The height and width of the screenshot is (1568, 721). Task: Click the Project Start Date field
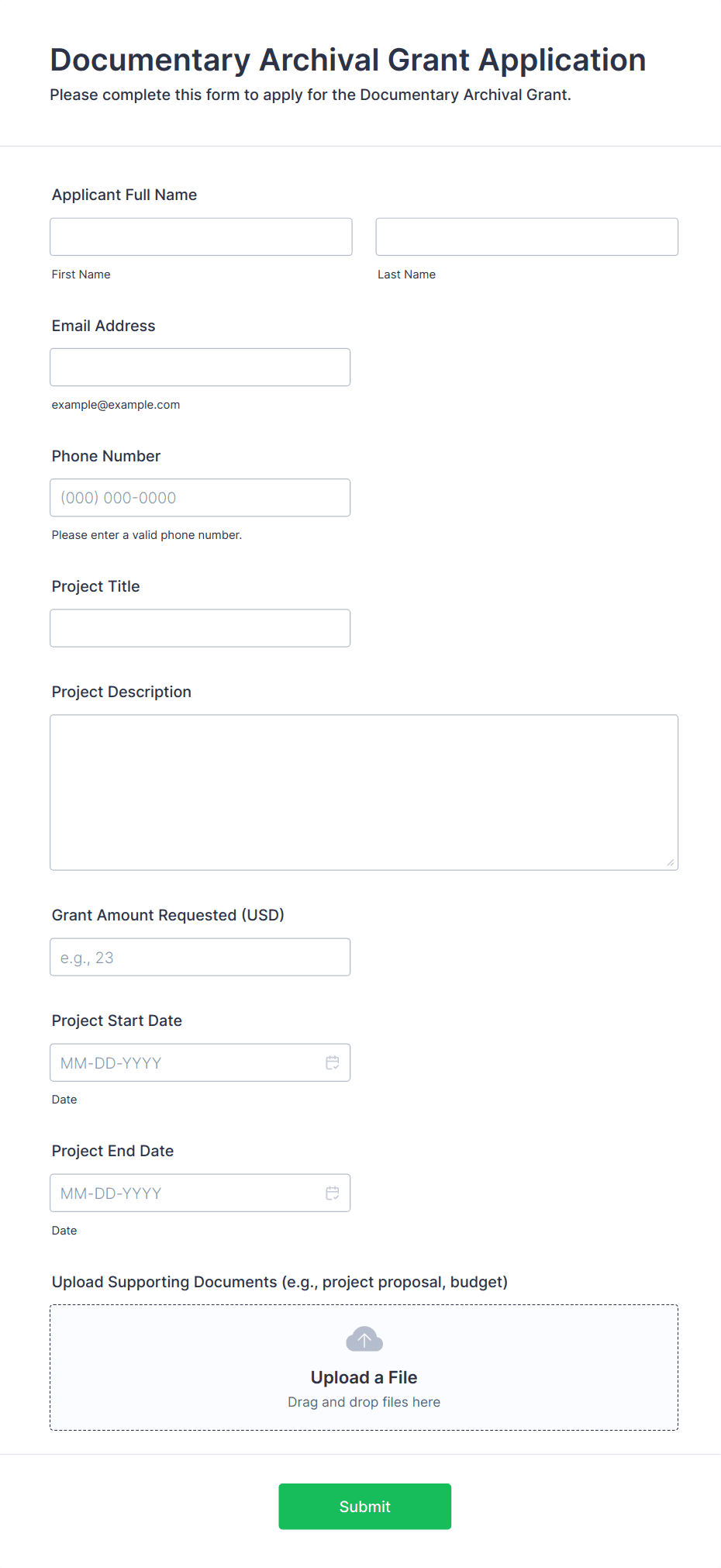185,1062
